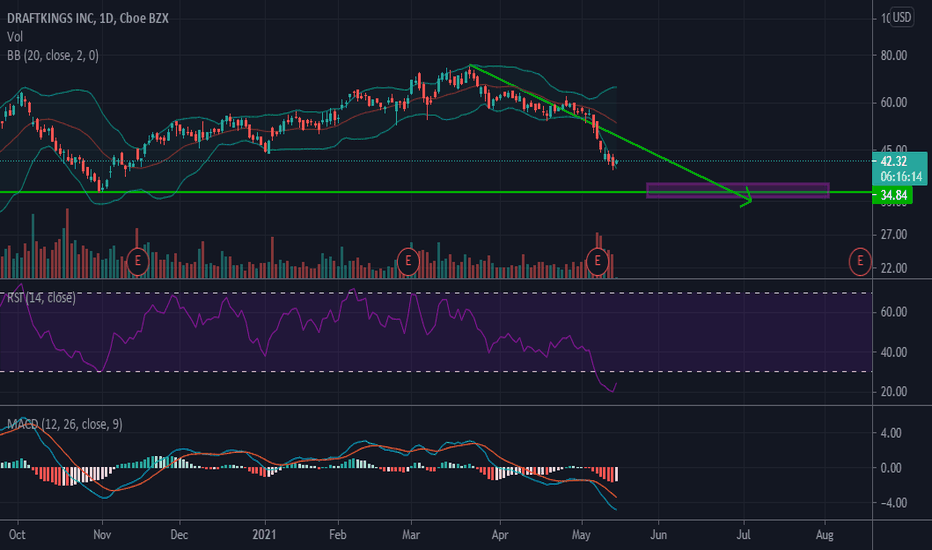Click the upcoming earnings marker in August

(x=859, y=261)
